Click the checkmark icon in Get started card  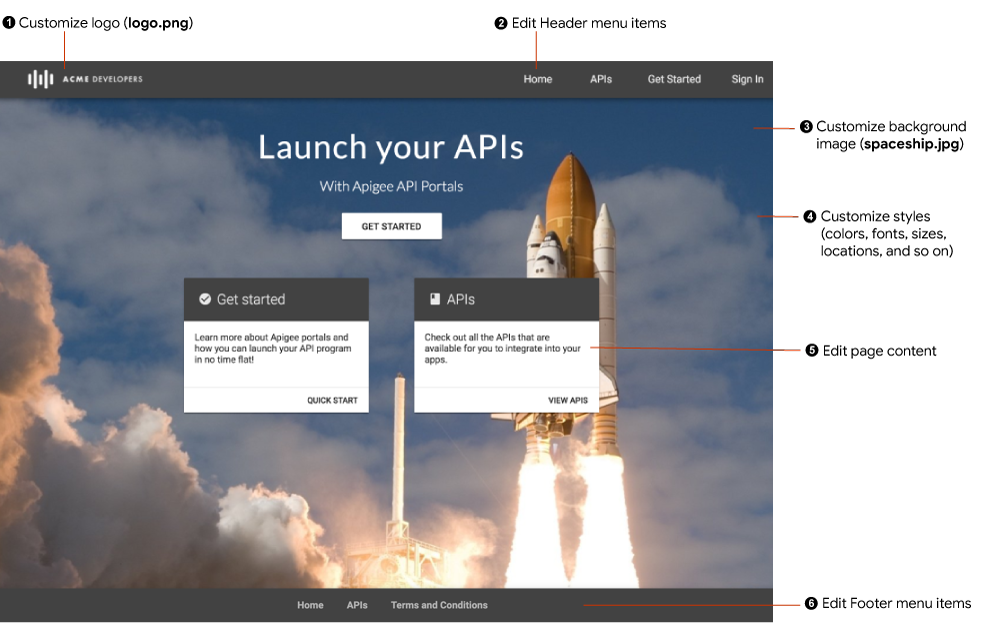[205, 299]
